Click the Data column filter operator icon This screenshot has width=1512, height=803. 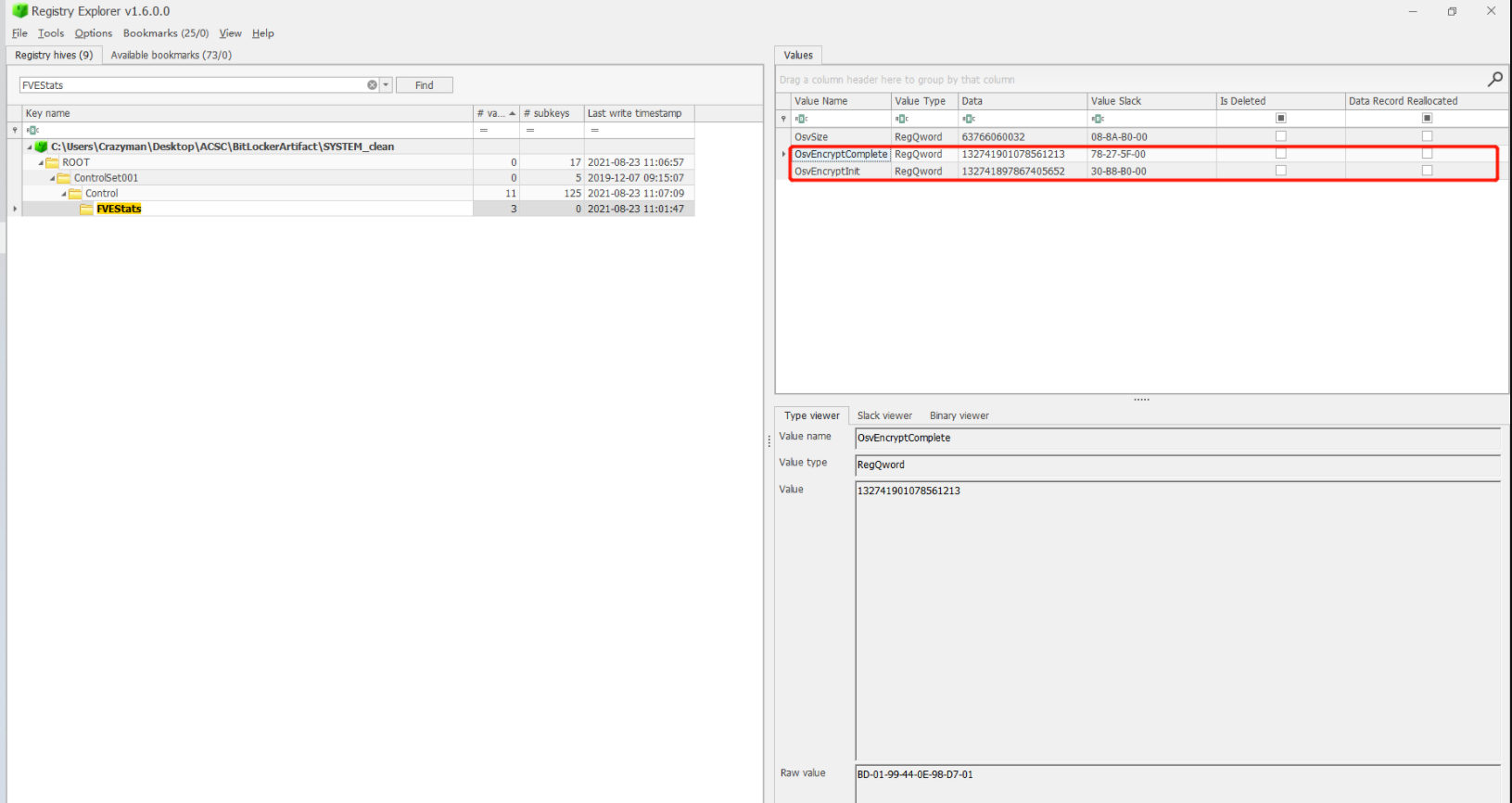968,119
